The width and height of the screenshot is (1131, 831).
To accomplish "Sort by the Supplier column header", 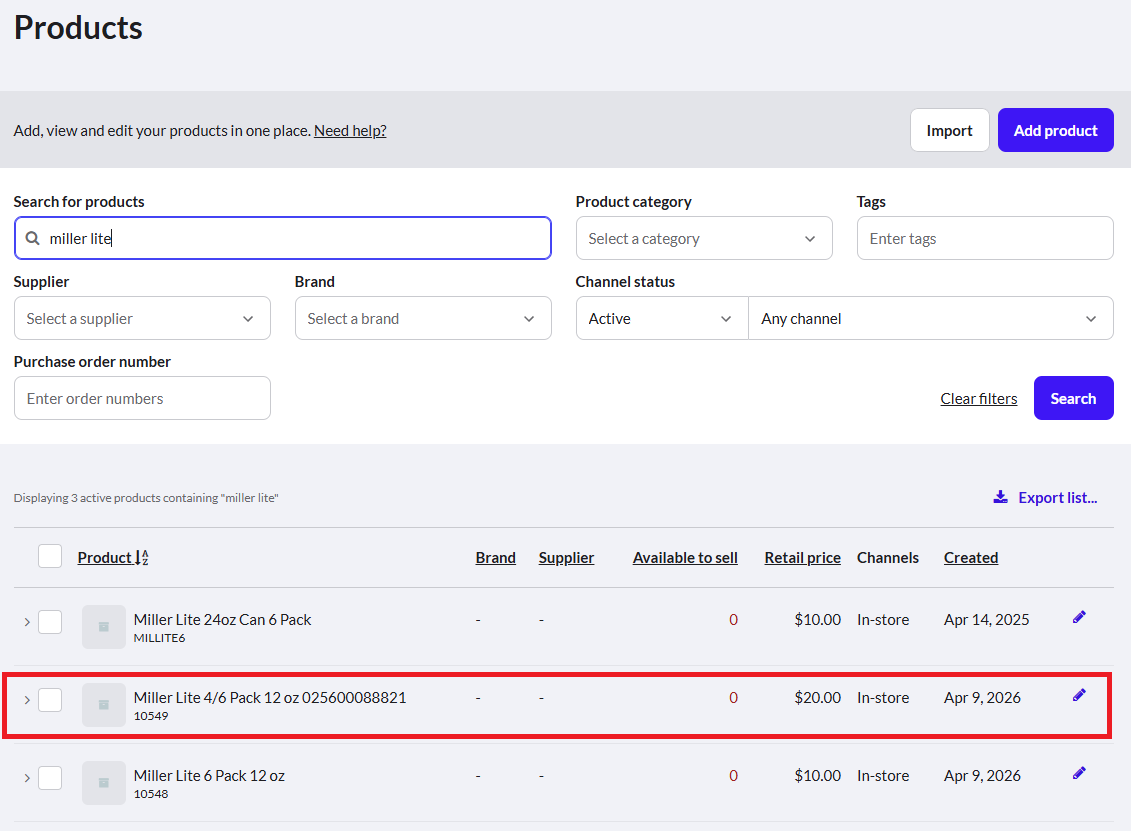I will [566, 558].
